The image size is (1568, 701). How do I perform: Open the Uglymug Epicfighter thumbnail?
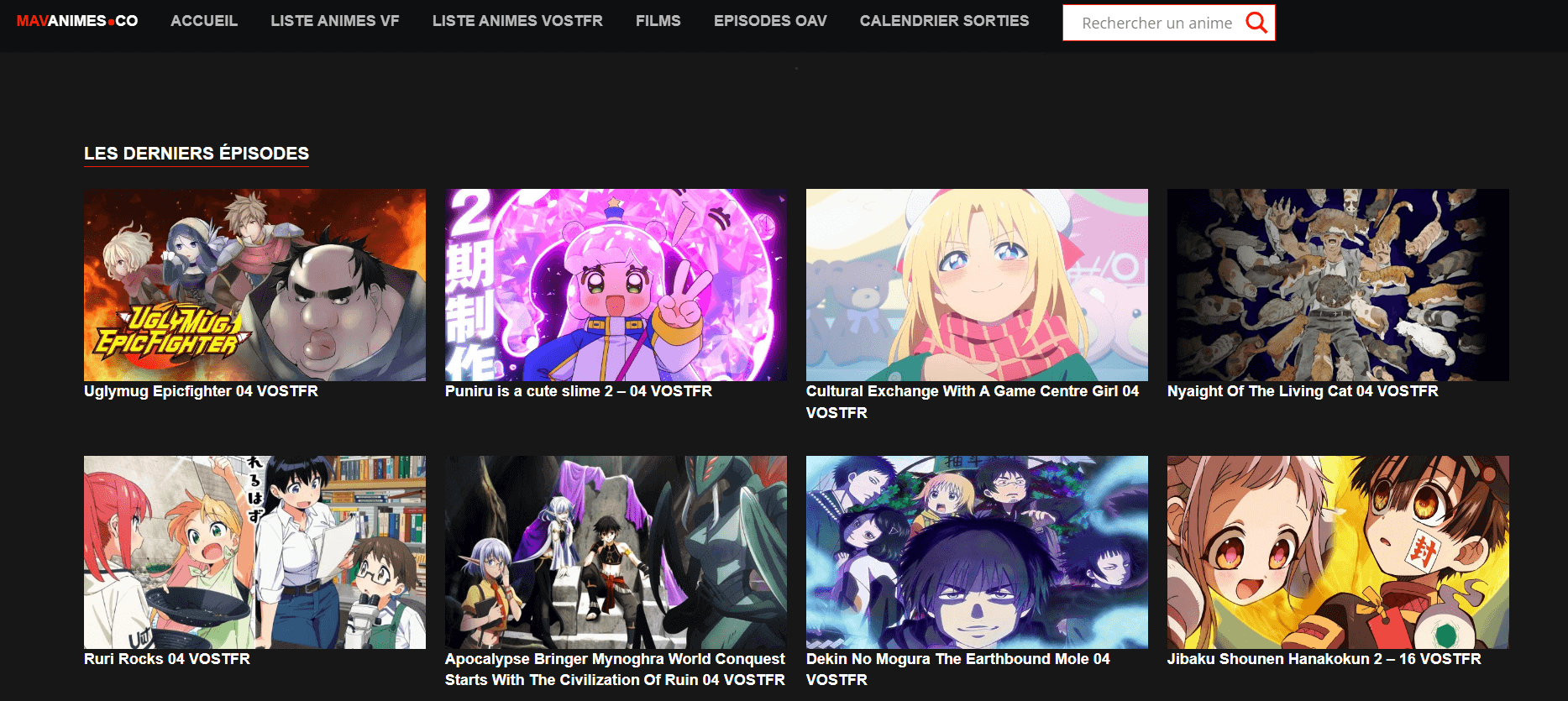[254, 285]
